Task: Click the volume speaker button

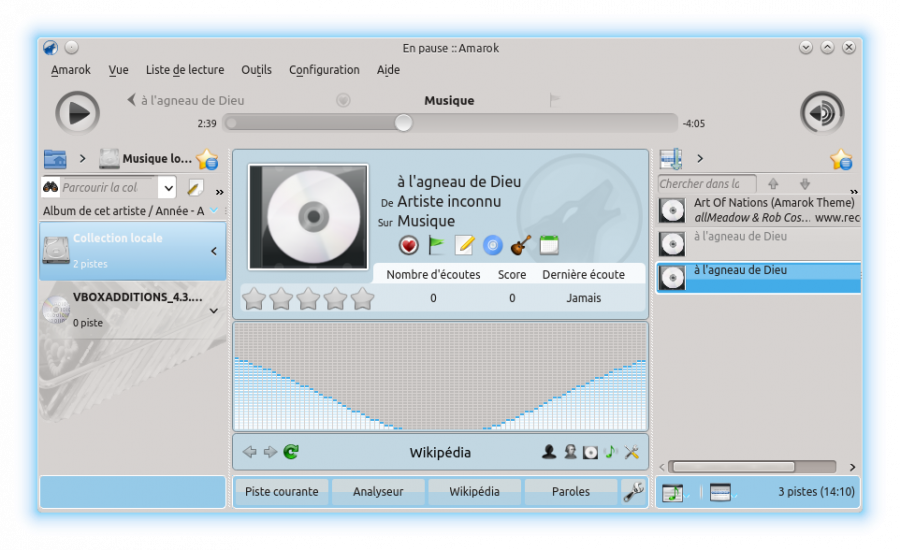Action: click(822, 113)
